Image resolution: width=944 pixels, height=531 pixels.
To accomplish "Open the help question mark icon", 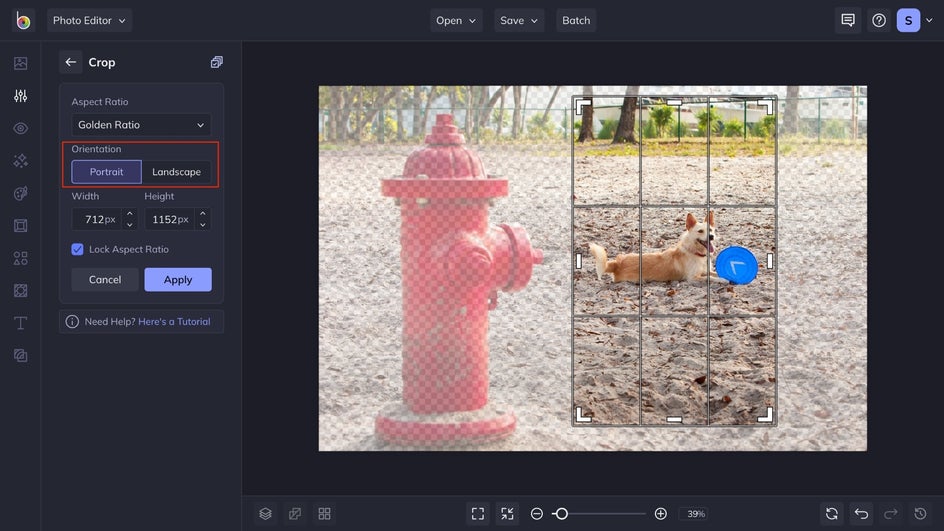I will 879,20.
